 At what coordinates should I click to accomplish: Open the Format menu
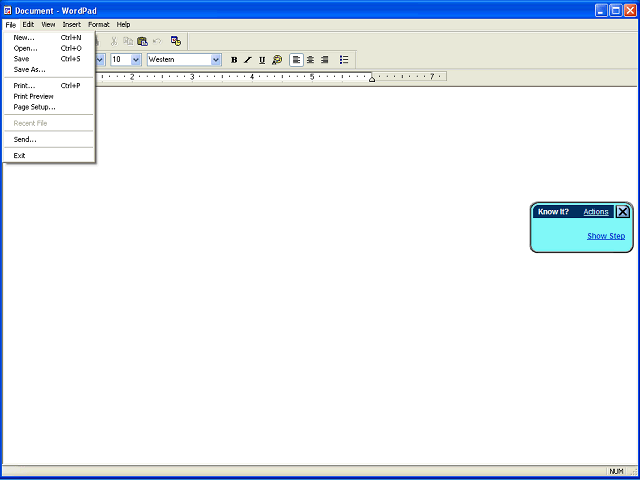click(x=99, y=24)
